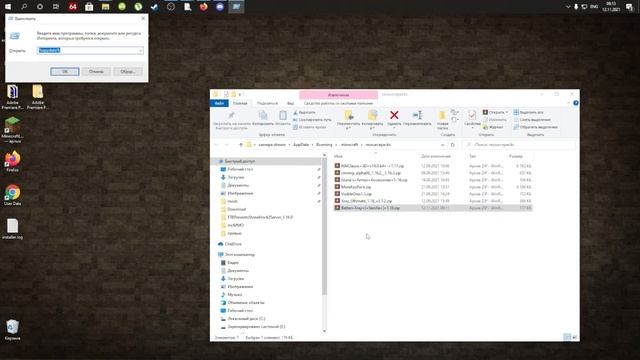
Task: Click Cancel (Отмена) in the Run dialog
Action: click(96, 71)
